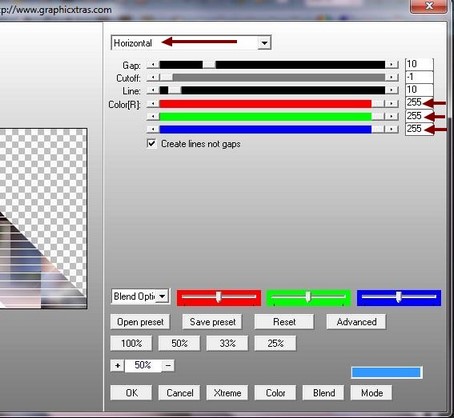Set preview zoom to 25%
The image size is (454, 418).
[x=275, y=343]
